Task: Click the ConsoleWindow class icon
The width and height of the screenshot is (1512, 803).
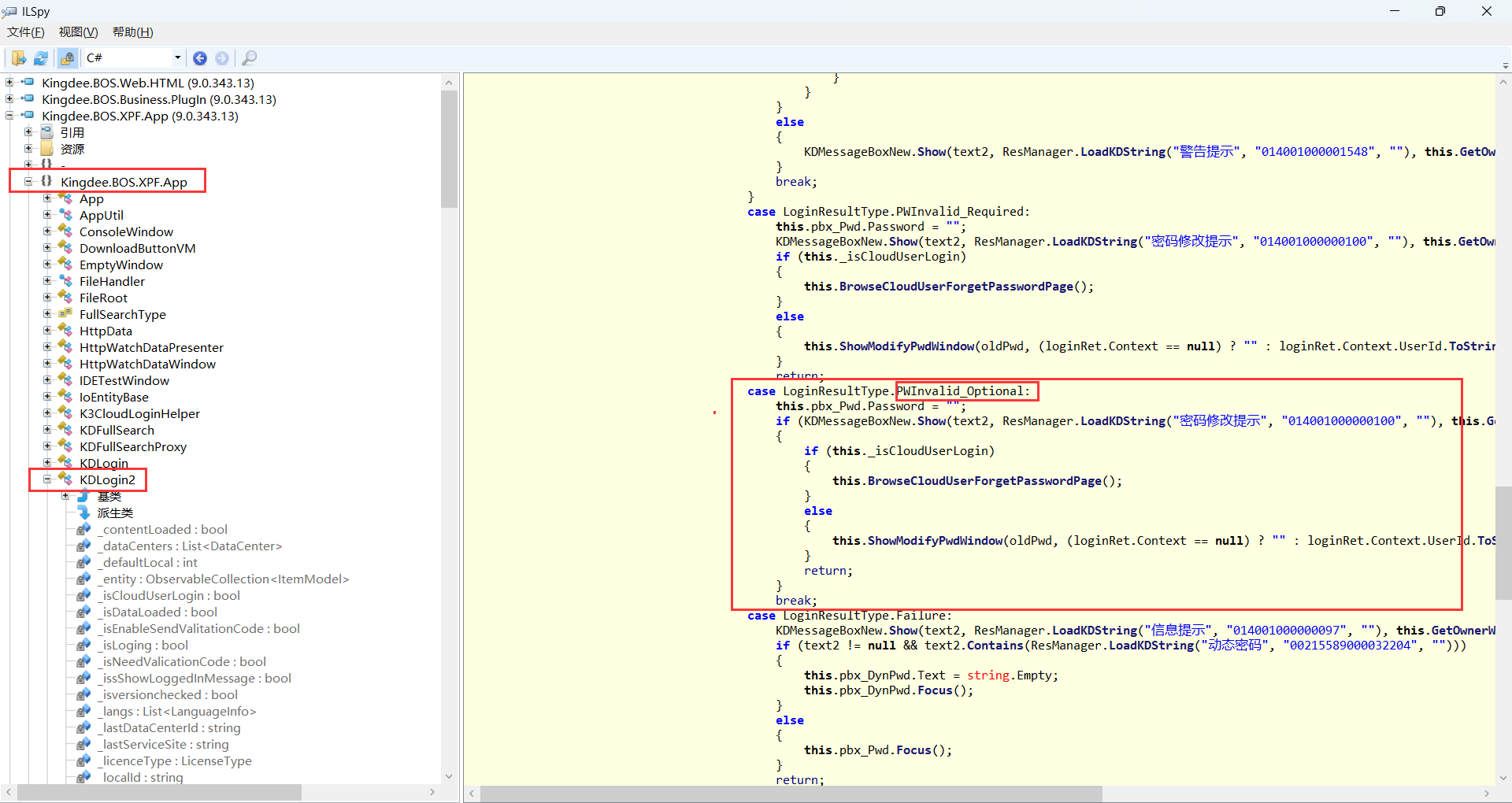Action: (x=65, y=231)
